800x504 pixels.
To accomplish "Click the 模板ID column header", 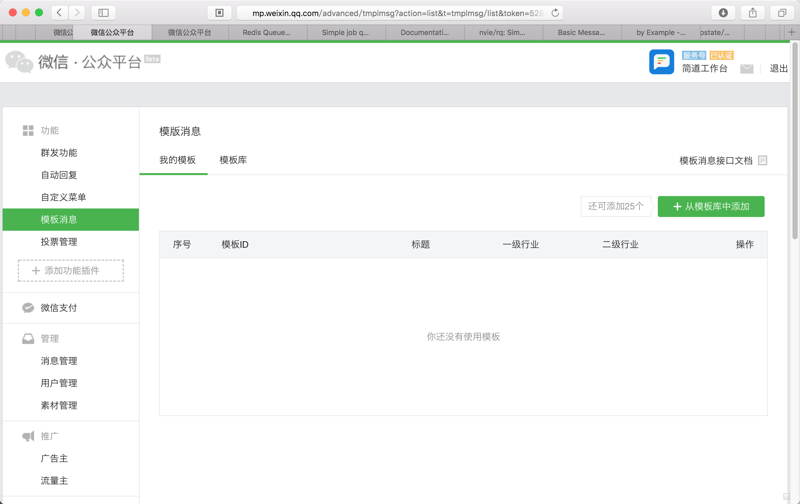I will 235,244.
